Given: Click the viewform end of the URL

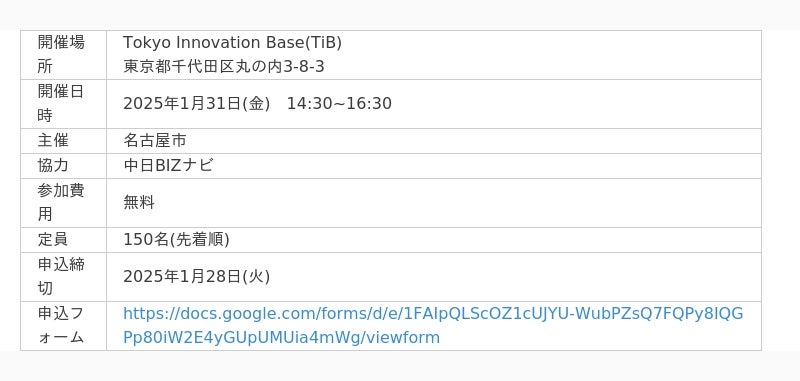Looking at the screenshot, I should point(403,338).
